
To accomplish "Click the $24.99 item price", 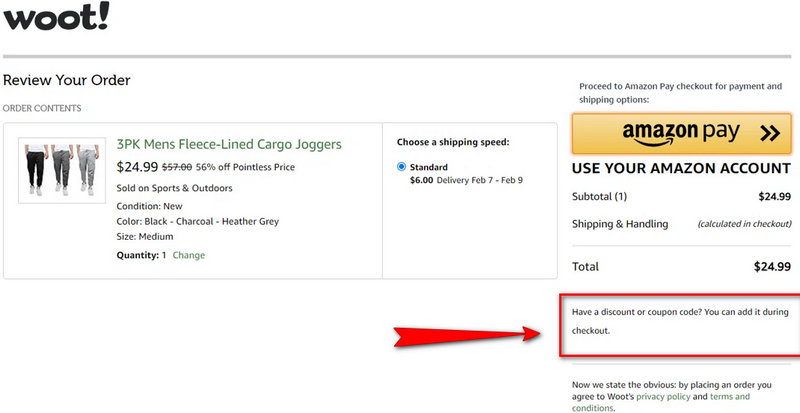I will click(x=137, y=167).
